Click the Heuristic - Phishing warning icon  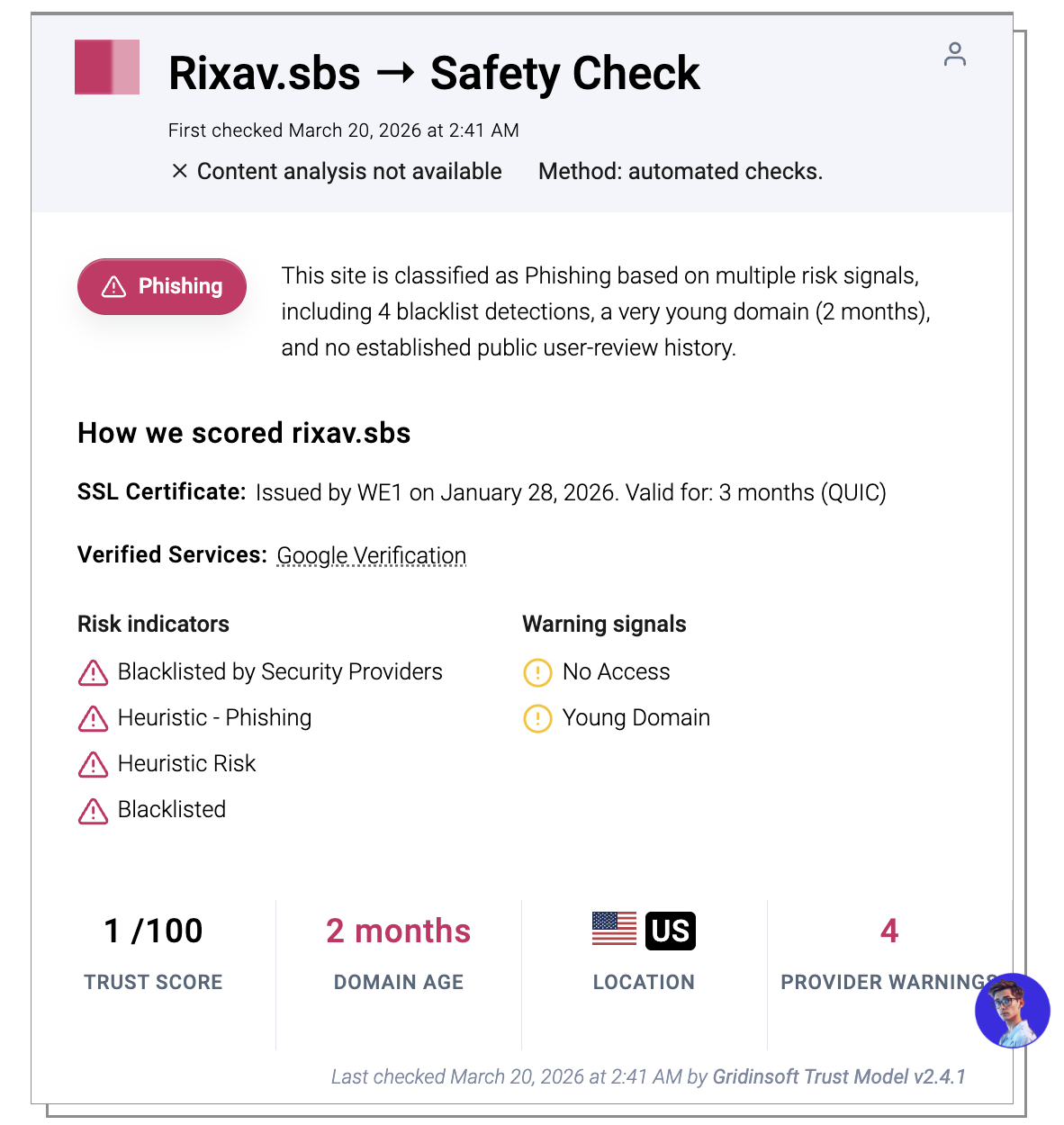(x=93, y=718)
